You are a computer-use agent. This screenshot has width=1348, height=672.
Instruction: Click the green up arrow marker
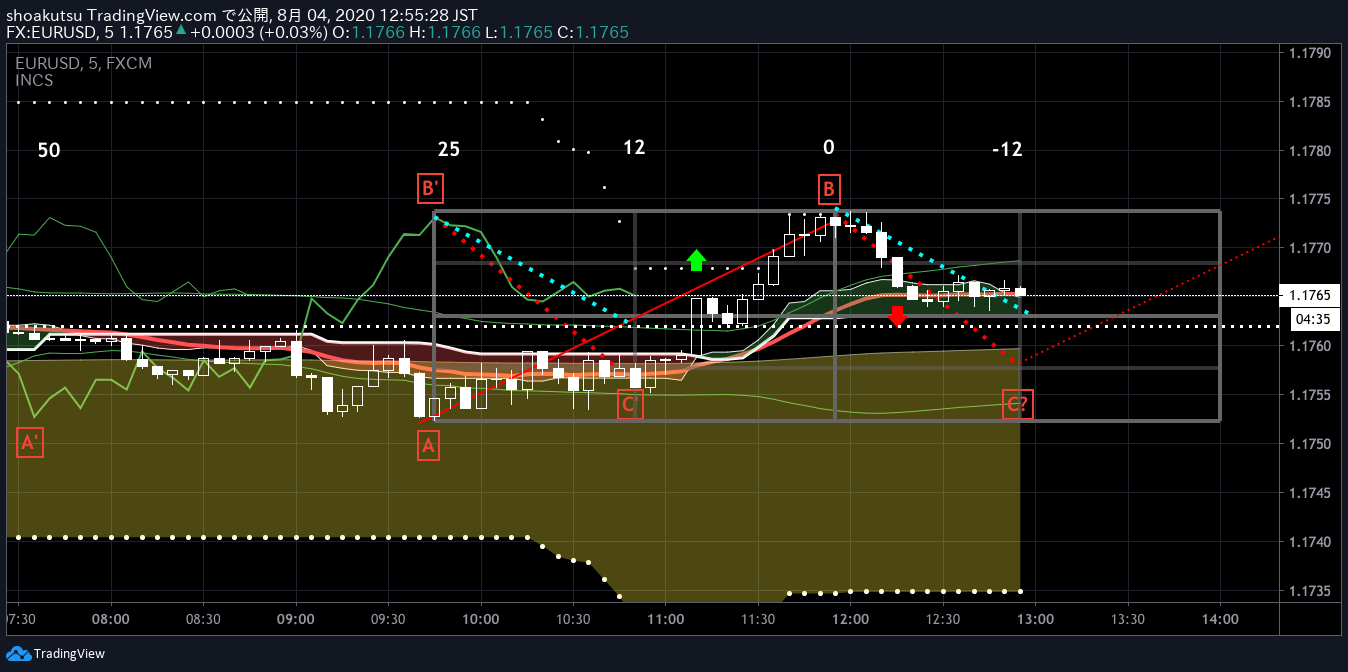pyautogui.click(x=696, y=261)
